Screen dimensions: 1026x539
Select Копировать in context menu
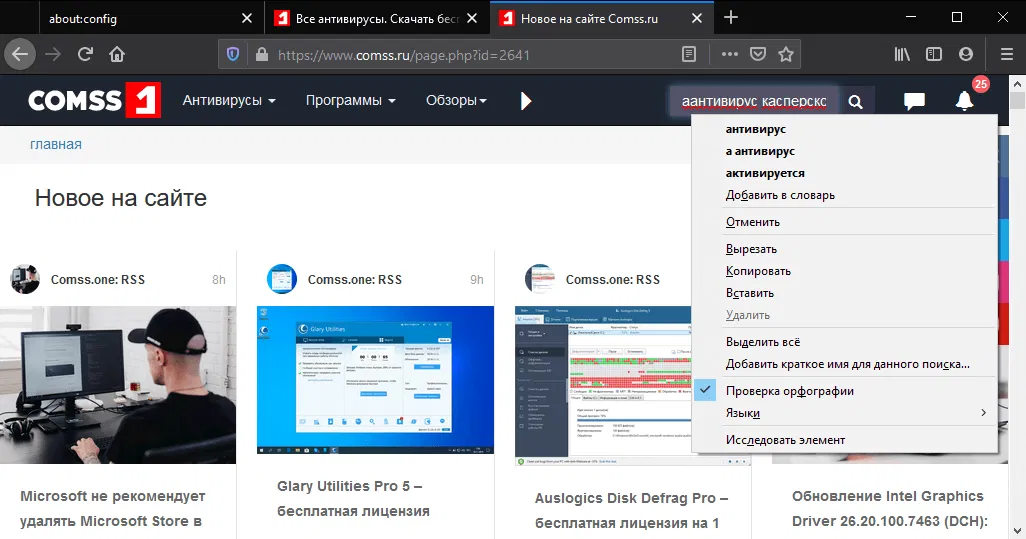845,271
